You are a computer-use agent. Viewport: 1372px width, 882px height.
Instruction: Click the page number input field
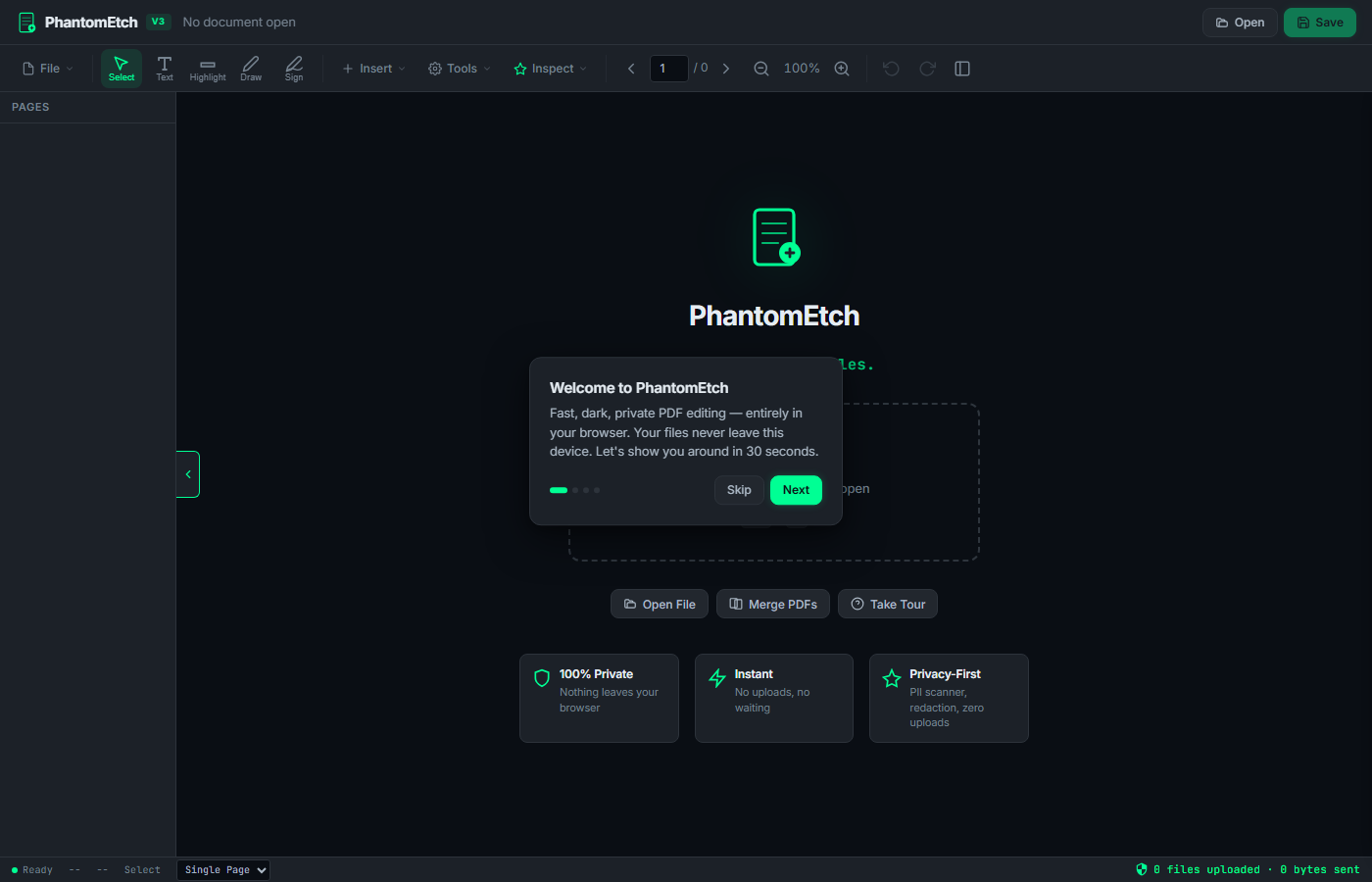click(669, 68)
